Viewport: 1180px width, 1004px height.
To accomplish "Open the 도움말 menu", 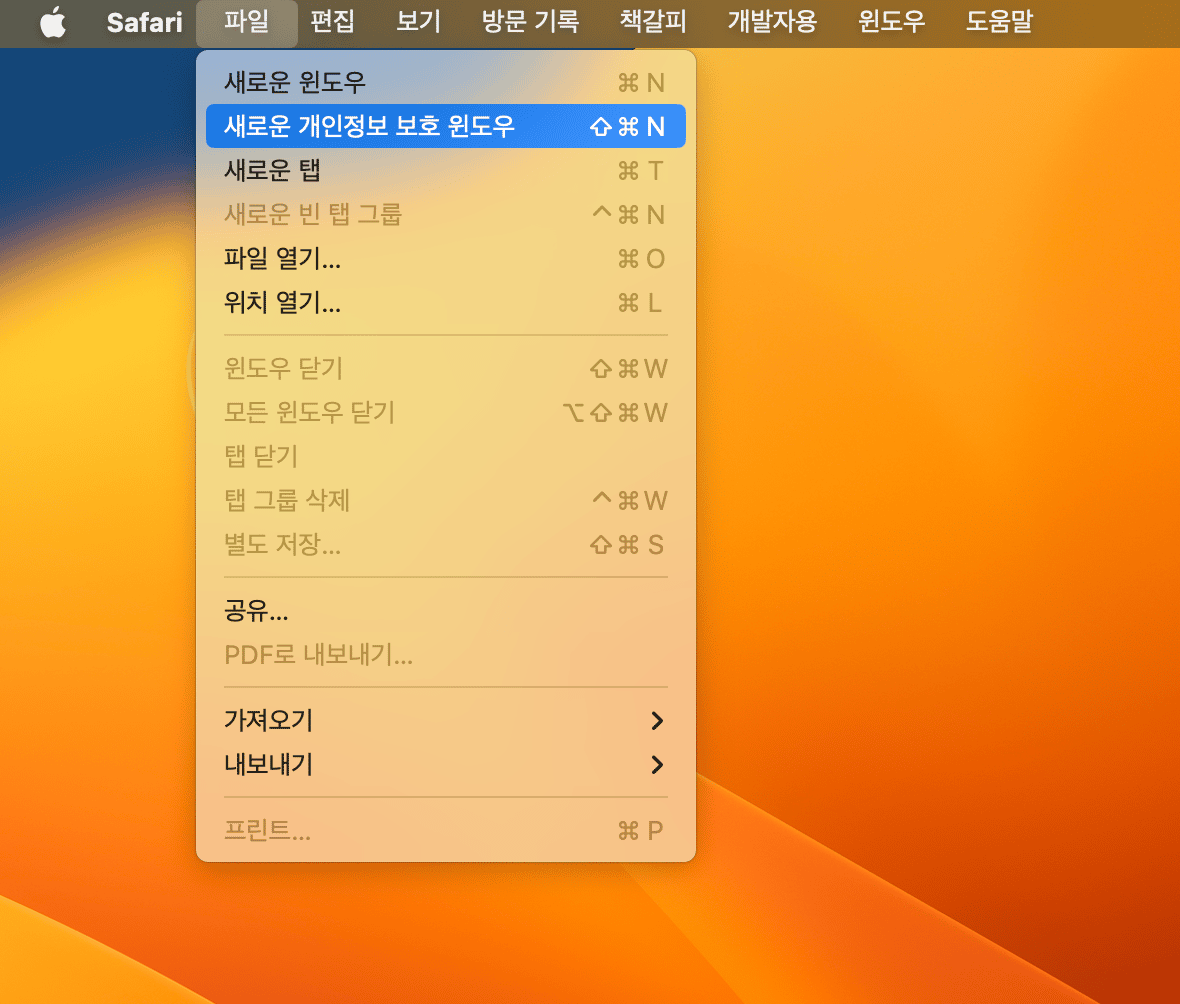I will click(x=999, y=23).
